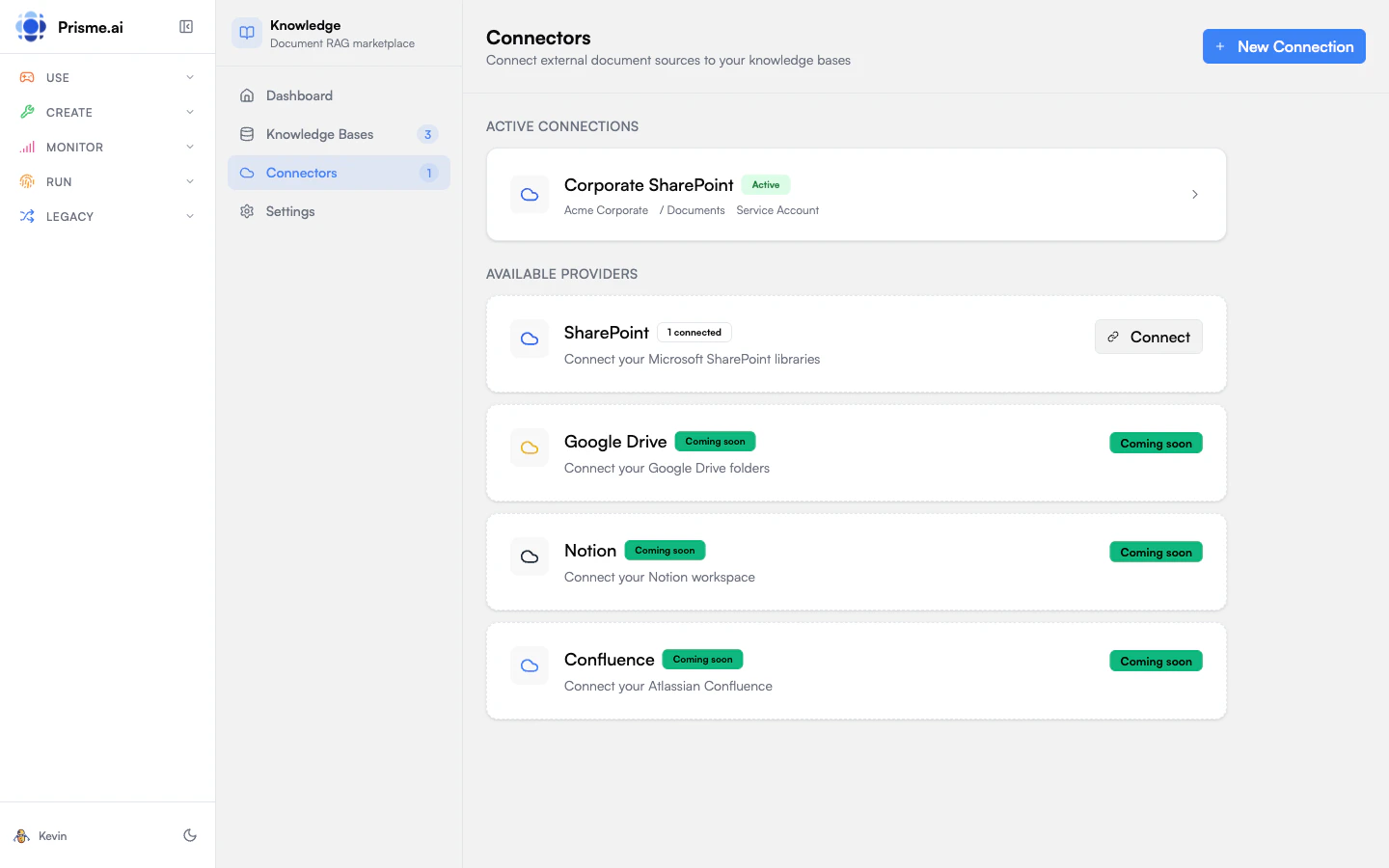Expand the USE section chevron
1389x868 pixels.
[x=190, y=77]
